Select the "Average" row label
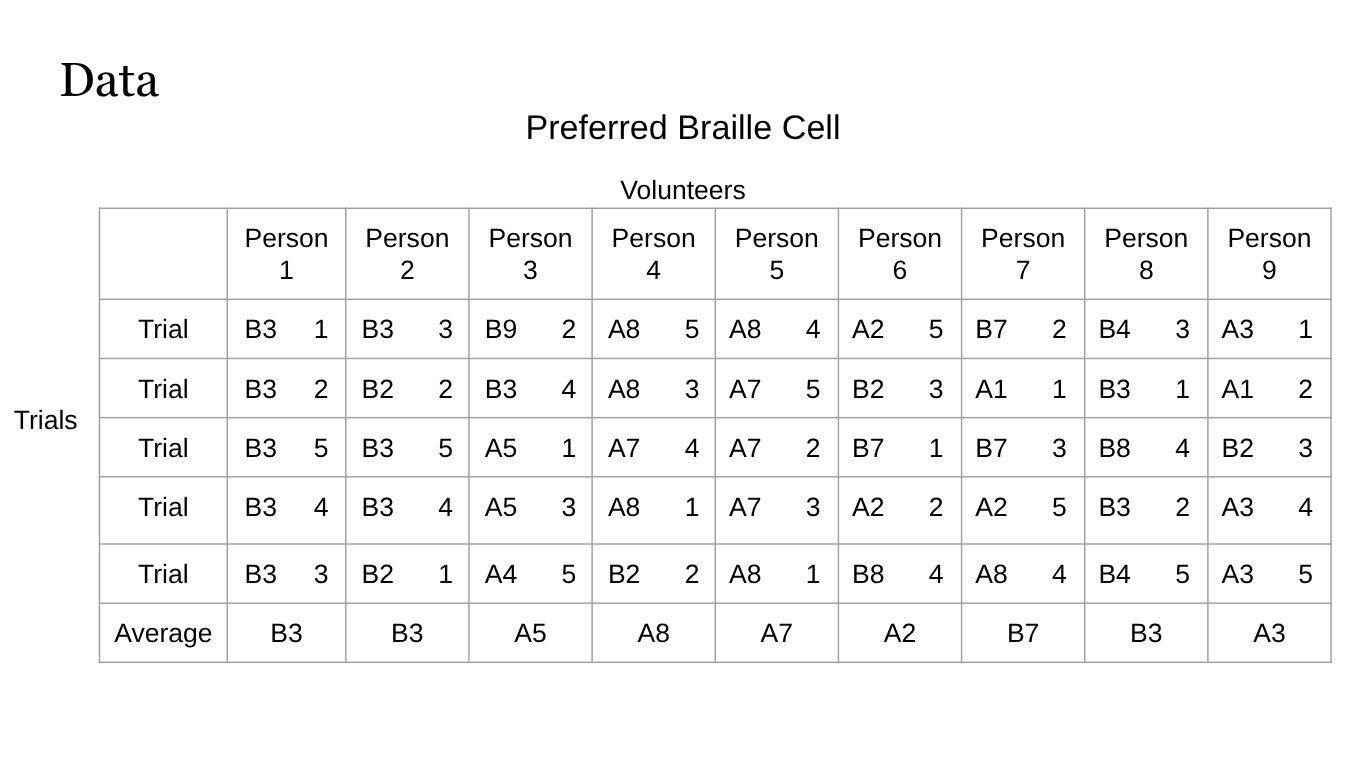Image resolution: width=1365 pixels, height=767 pixels. (163, 634)
